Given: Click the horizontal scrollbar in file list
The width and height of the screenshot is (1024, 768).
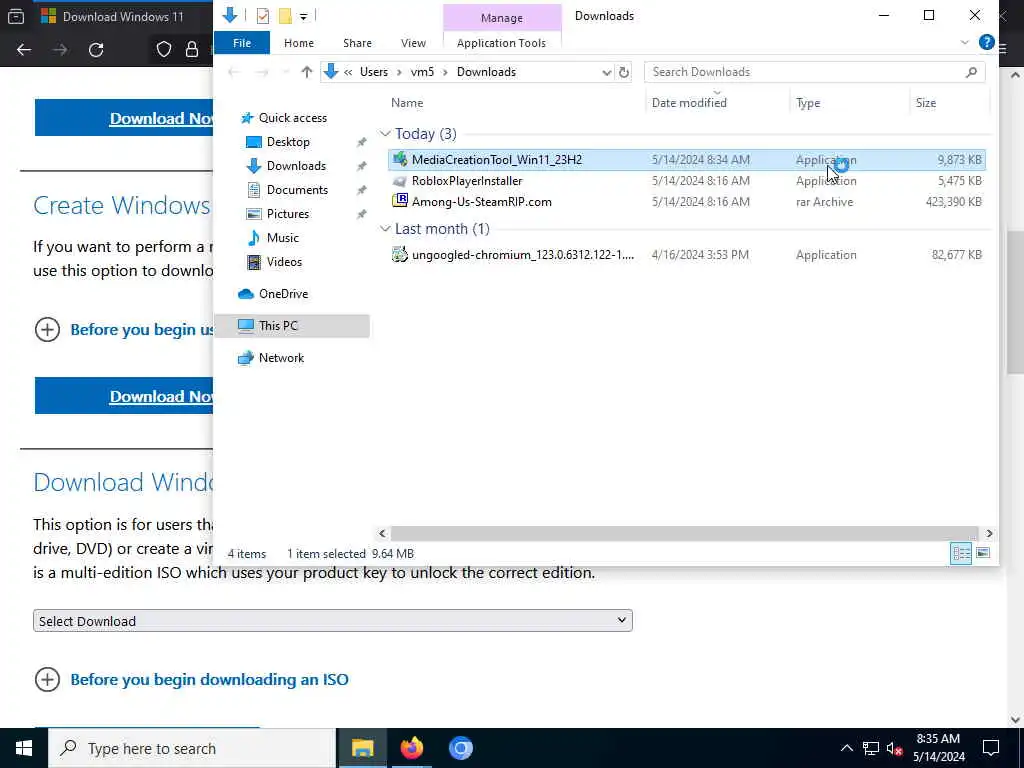Looking at the screenshot, I should pos(684,534).
